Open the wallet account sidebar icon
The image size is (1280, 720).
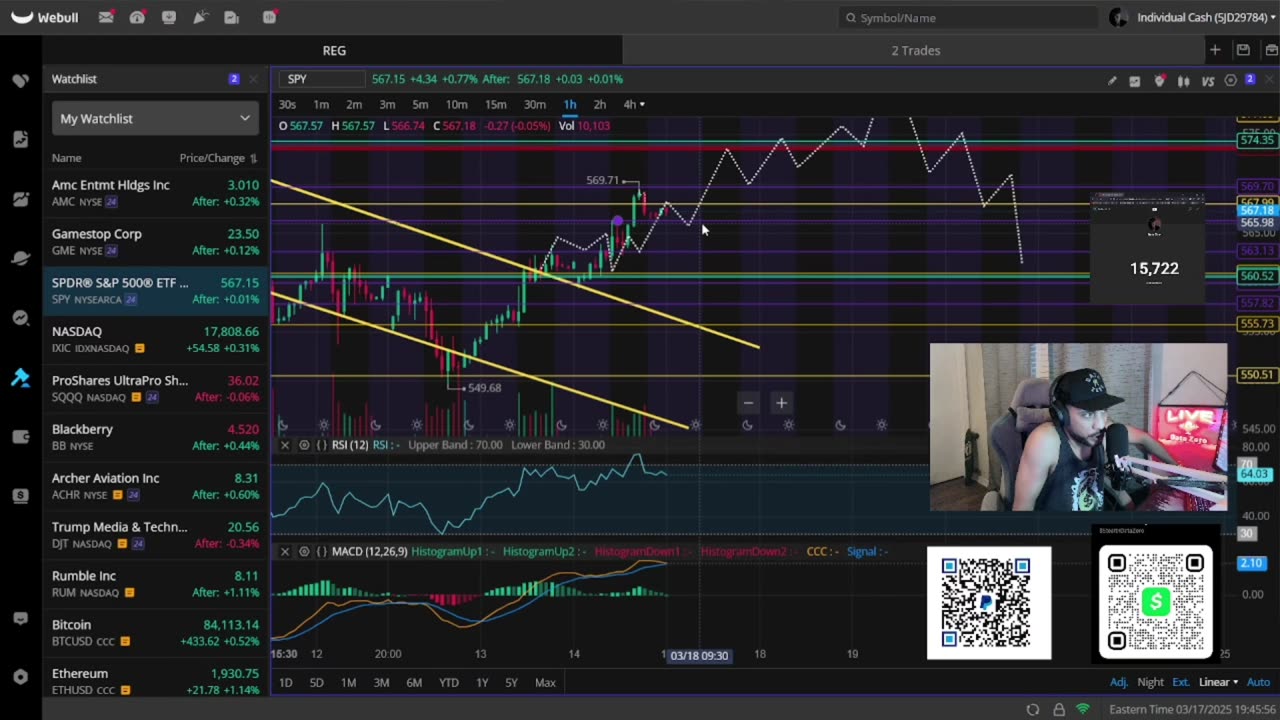point(20,437)
